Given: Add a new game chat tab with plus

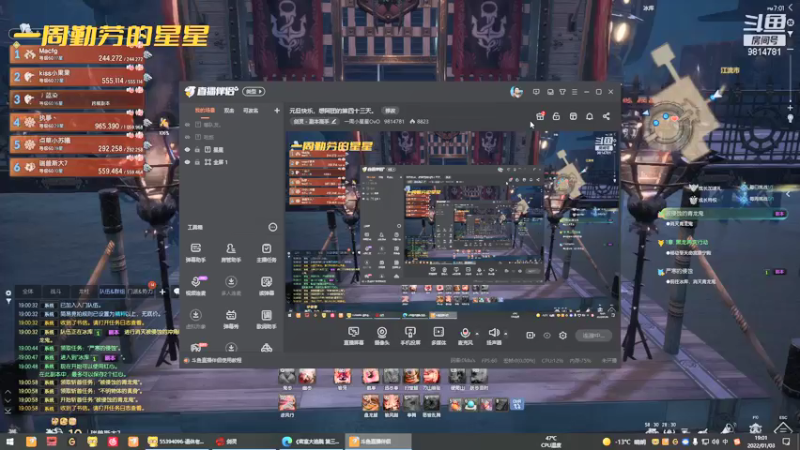Looking at the screenshot, I should tap(162, 292).
